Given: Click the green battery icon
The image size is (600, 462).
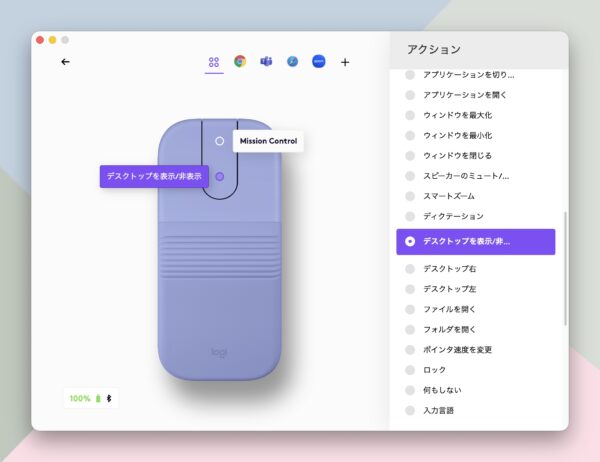Looking at the screenshot, I should [x=98, y=398].
